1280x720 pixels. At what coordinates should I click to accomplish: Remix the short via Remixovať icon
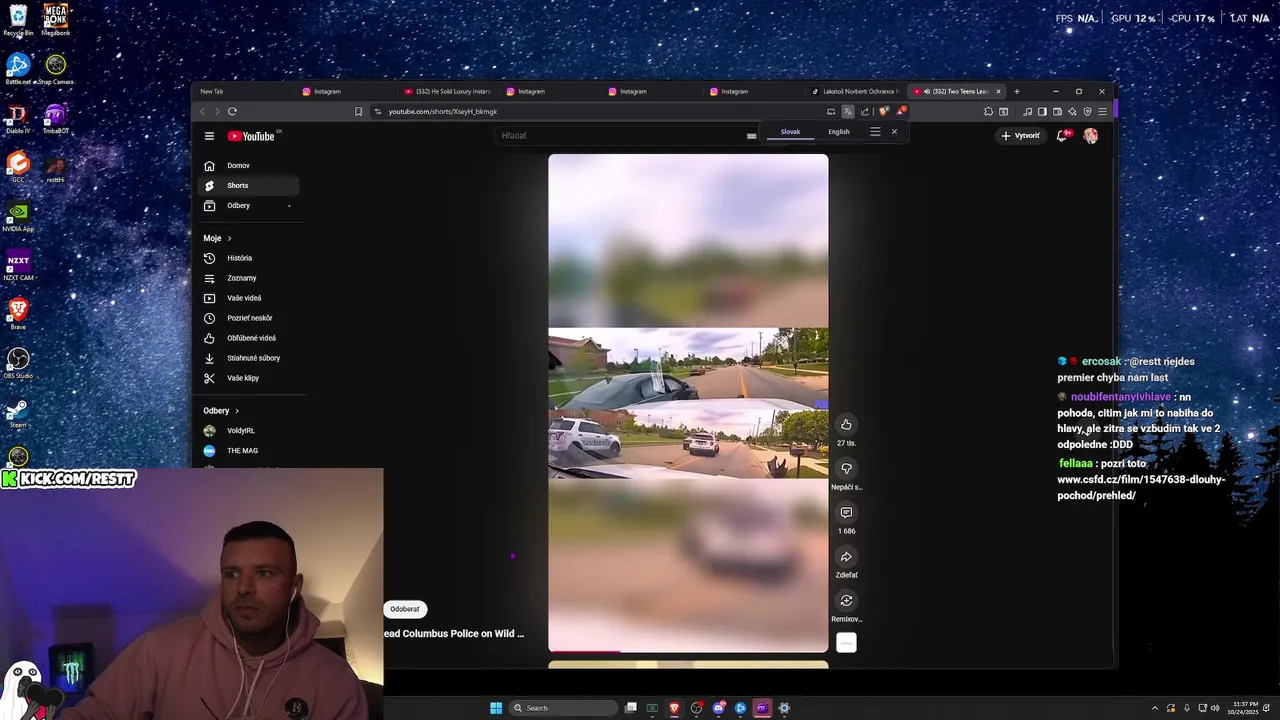click(846, 600)
